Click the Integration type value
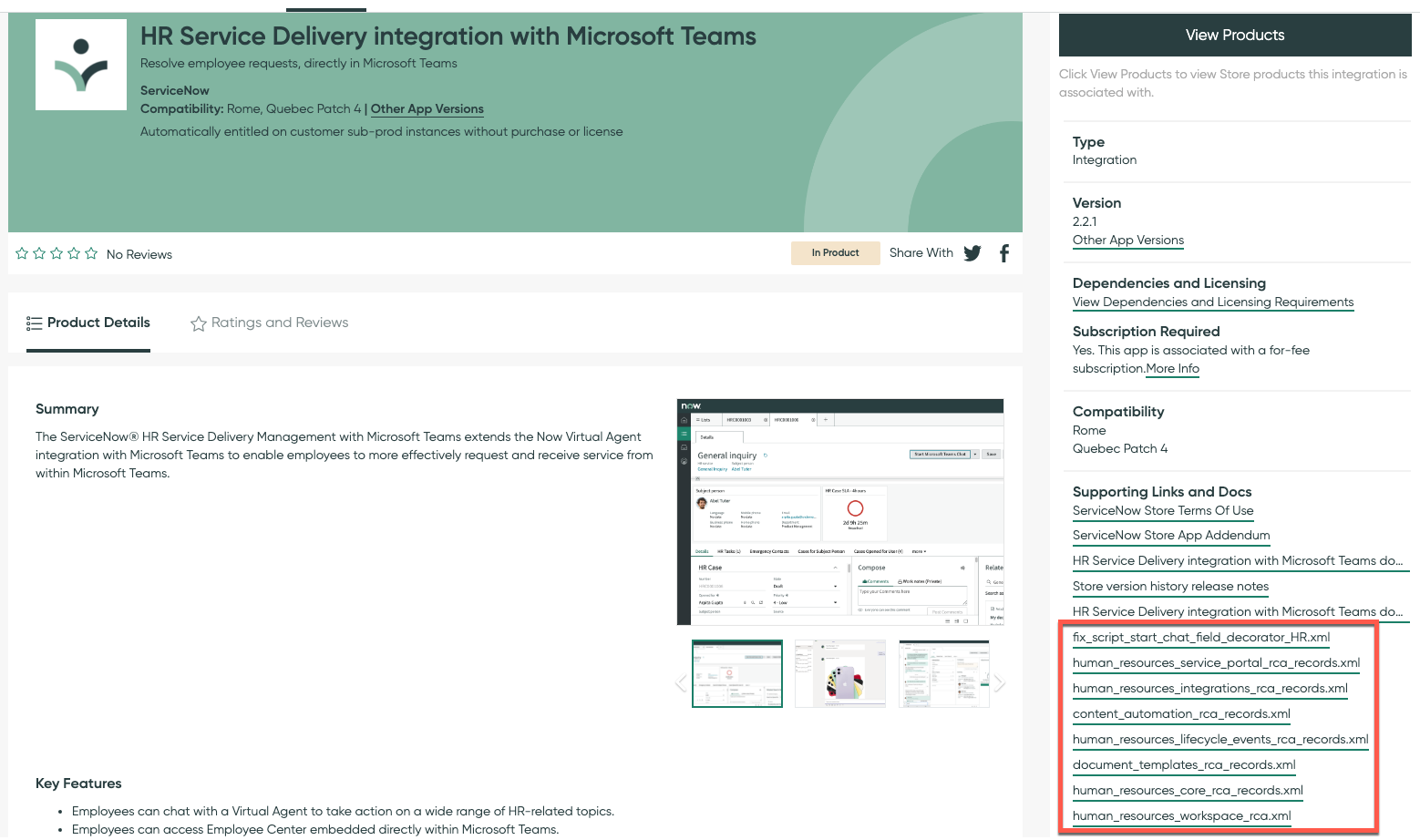Screen dimensions: 1420x840 point(1105,159)
